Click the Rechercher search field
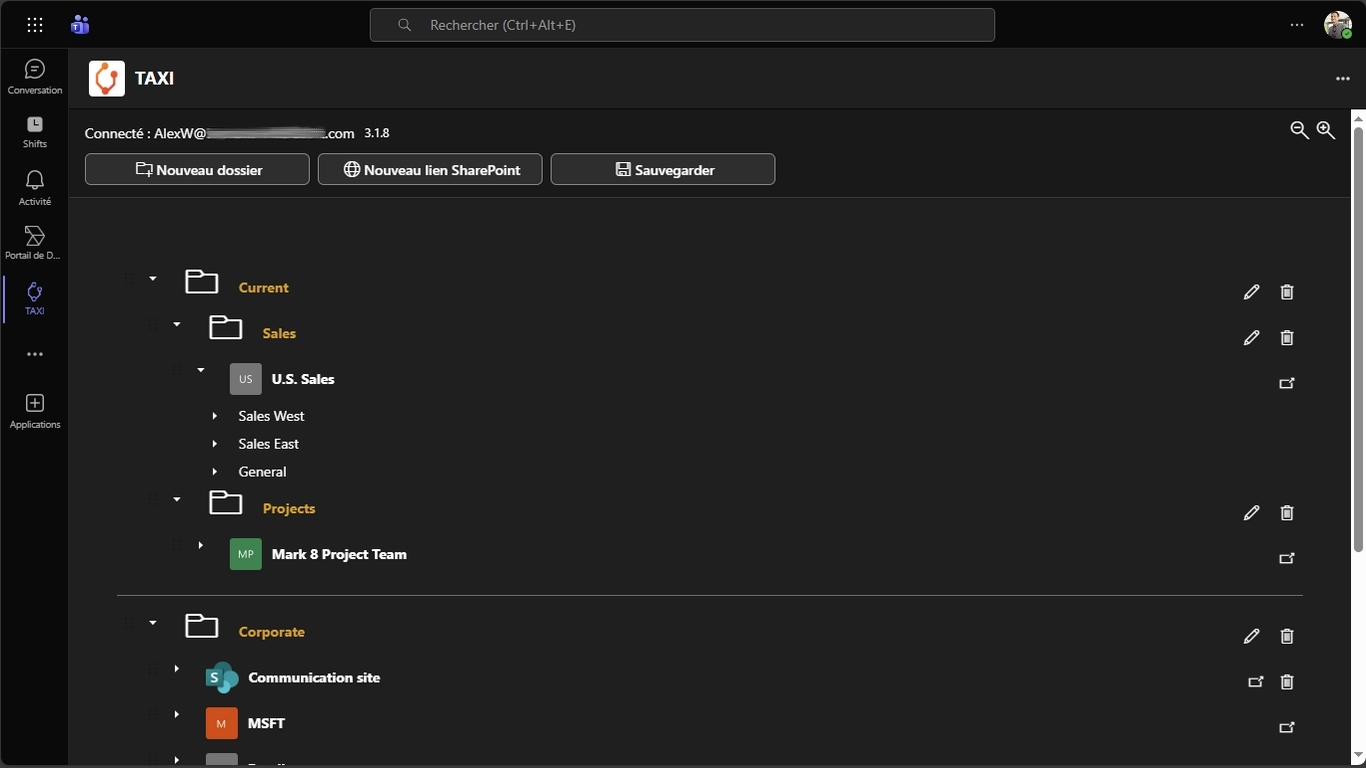 682,25
